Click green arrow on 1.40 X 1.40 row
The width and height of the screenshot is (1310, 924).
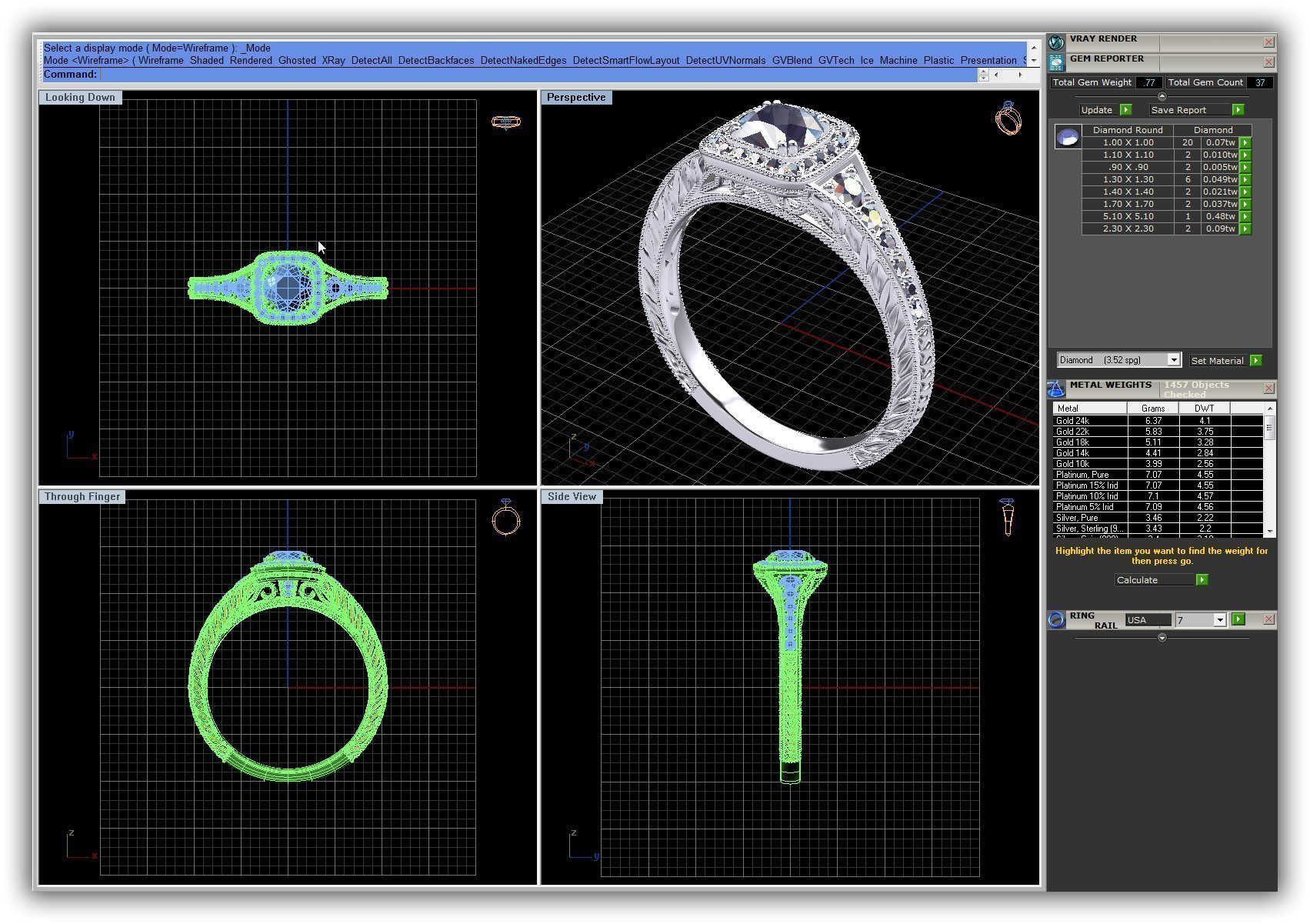pos(1245,192)
